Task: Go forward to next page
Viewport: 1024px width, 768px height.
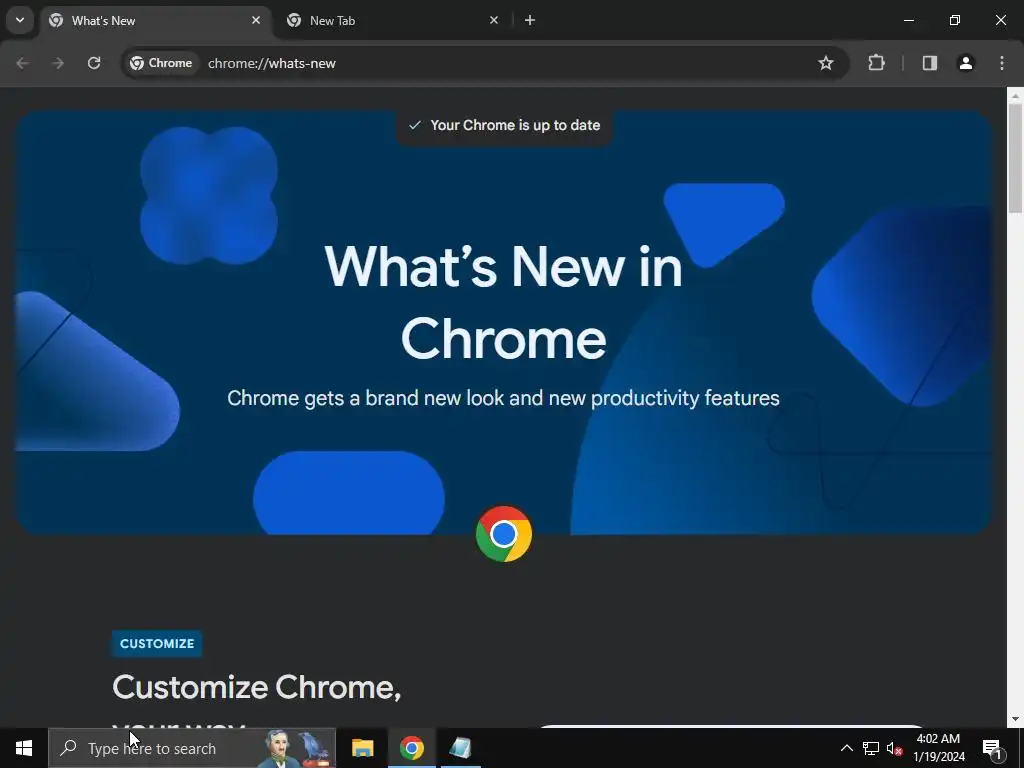Action: pos(58,63)
